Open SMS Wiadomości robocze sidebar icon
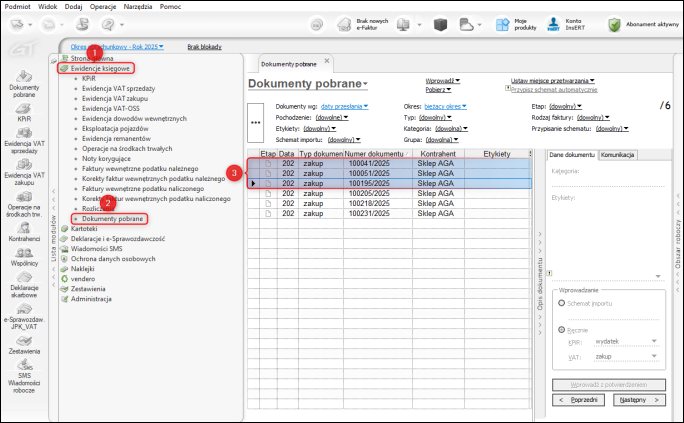 point(24,376)
